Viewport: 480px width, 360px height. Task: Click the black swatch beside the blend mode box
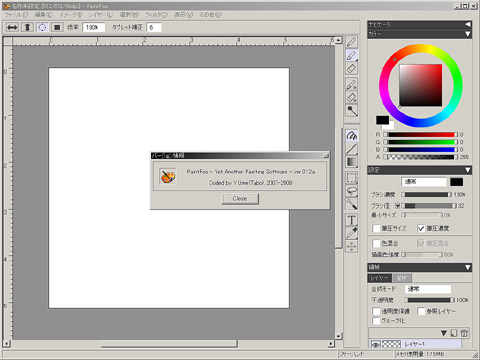(457, 182)
